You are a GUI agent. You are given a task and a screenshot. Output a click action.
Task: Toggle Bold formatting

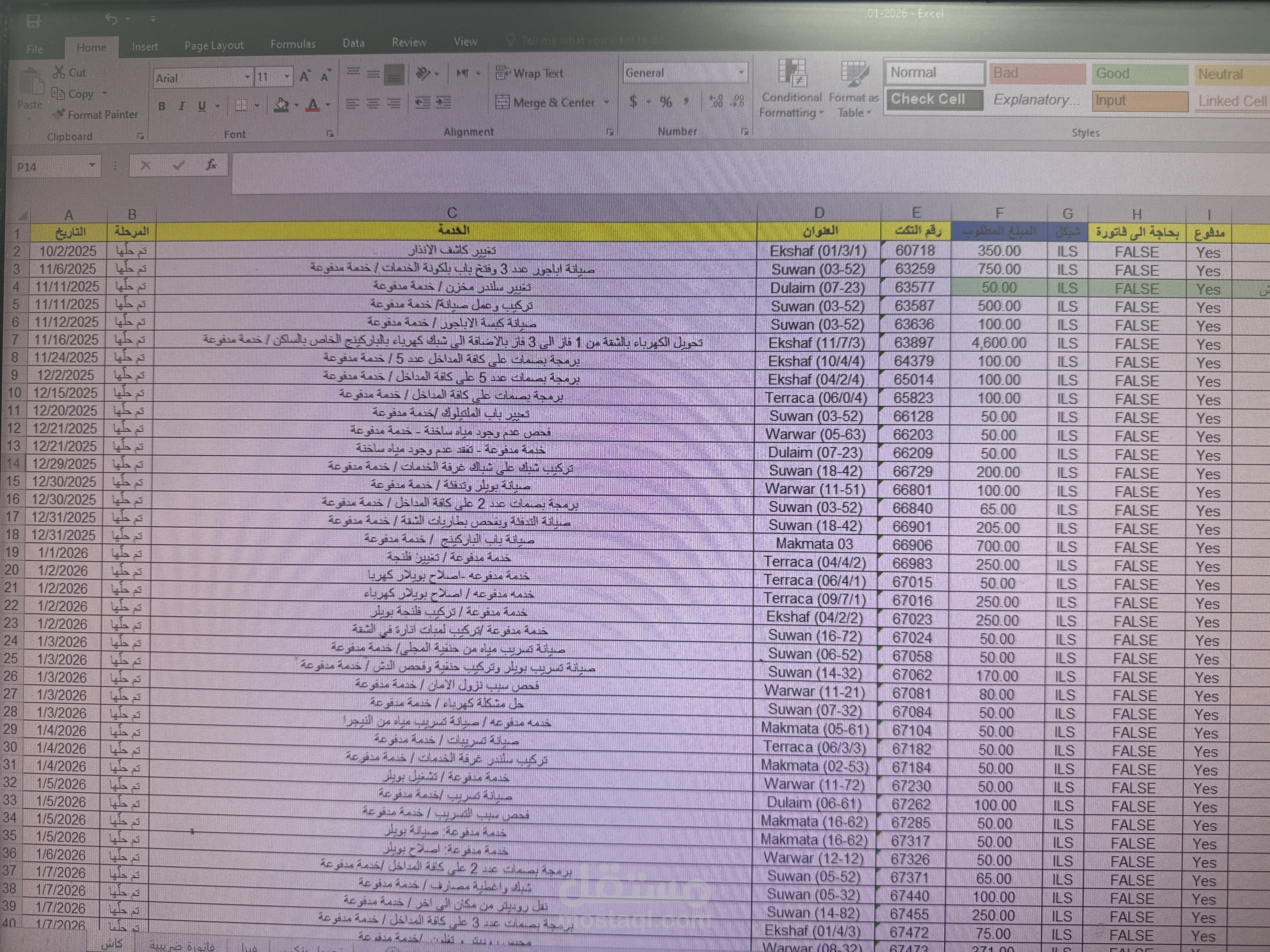(162, 106)
